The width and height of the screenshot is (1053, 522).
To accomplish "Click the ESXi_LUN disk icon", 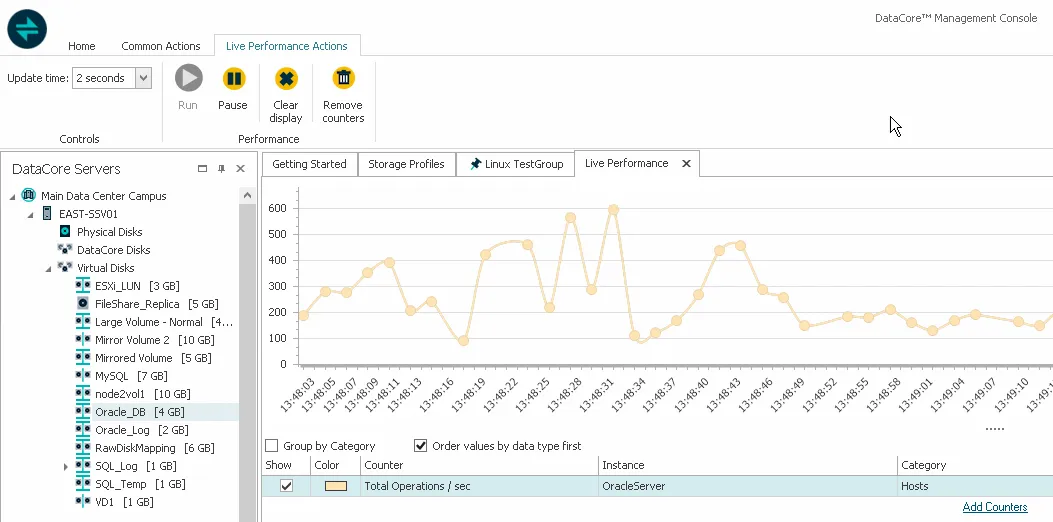I will [83, 286].
